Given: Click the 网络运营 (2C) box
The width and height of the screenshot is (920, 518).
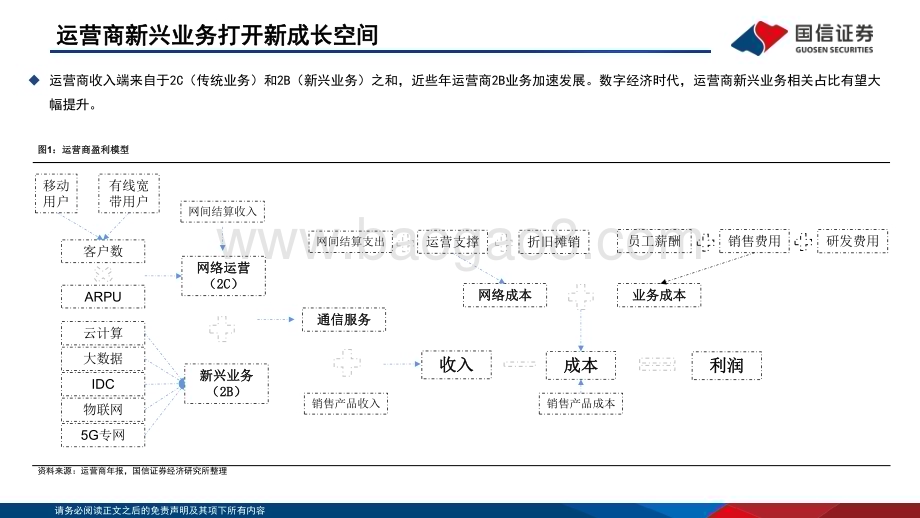Looking at the screenshot, I should coord(224,276).
